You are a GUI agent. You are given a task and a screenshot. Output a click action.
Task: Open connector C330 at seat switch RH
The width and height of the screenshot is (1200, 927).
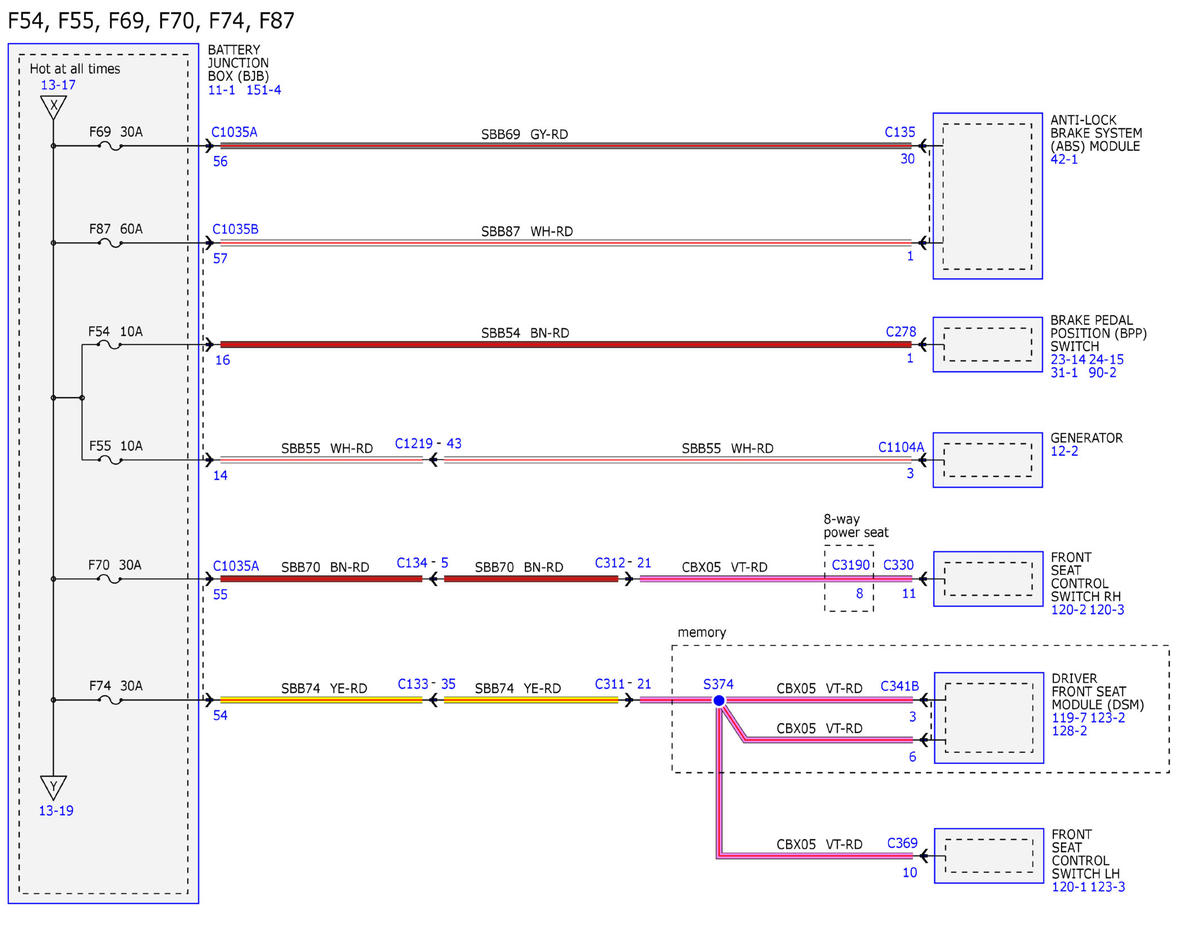898,565
